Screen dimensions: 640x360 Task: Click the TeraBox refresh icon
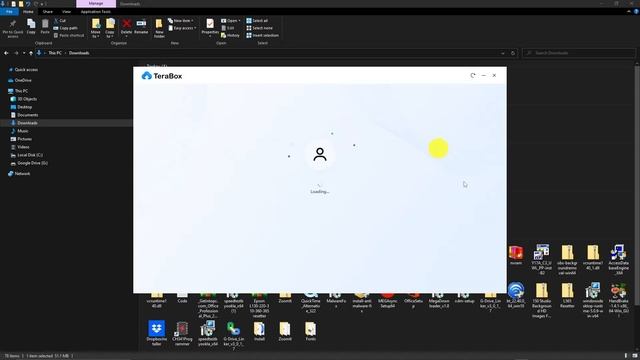tap(473, 76)
